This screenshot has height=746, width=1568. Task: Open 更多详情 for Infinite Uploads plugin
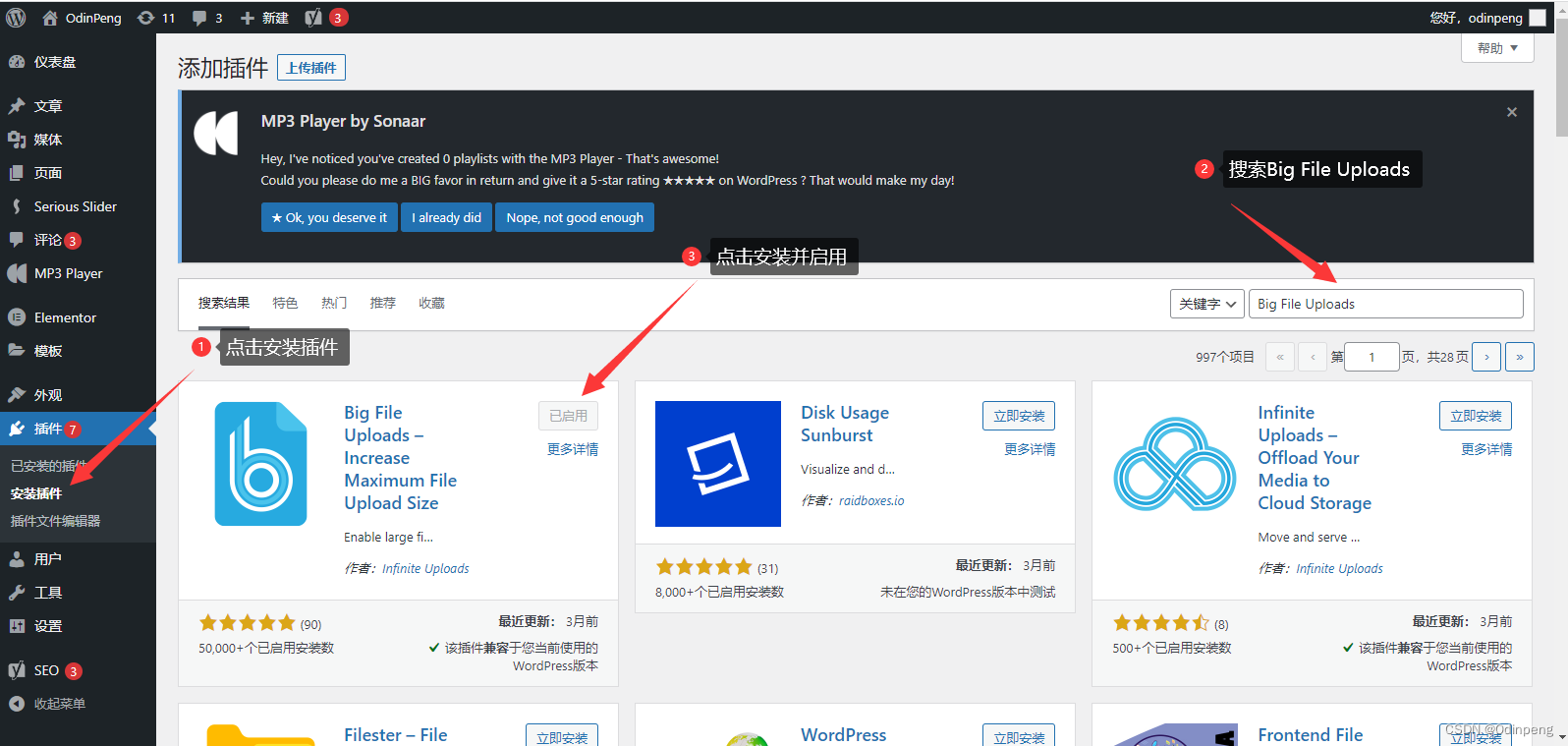[x=1486, y=449]
